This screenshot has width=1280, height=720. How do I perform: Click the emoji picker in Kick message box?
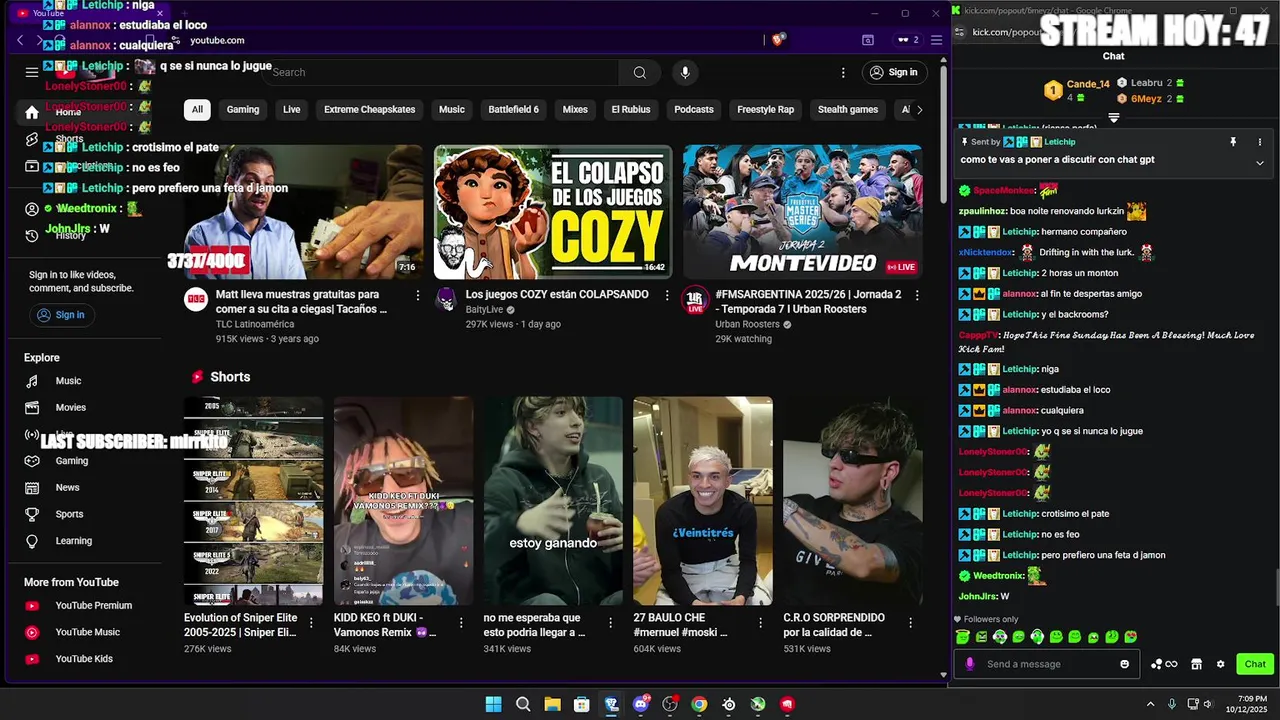click(1125, 664)
